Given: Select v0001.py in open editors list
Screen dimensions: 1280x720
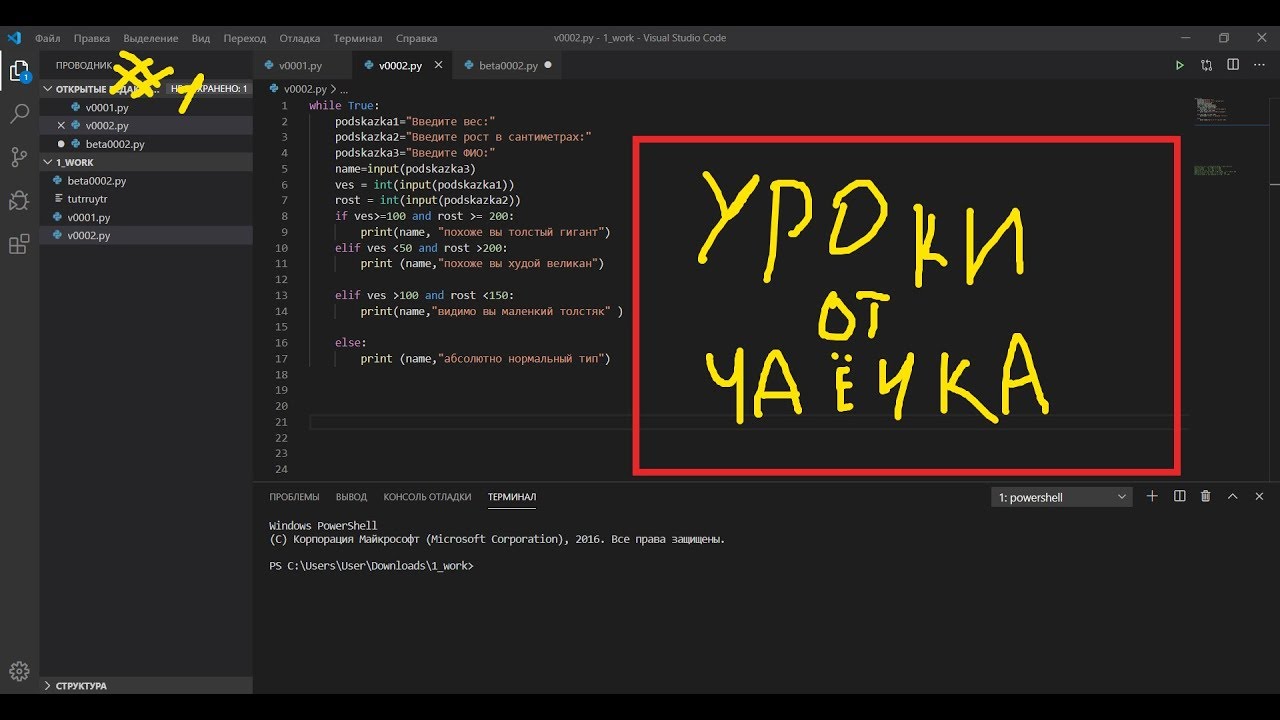Looking at the screenshot, I should coord(146,107).
